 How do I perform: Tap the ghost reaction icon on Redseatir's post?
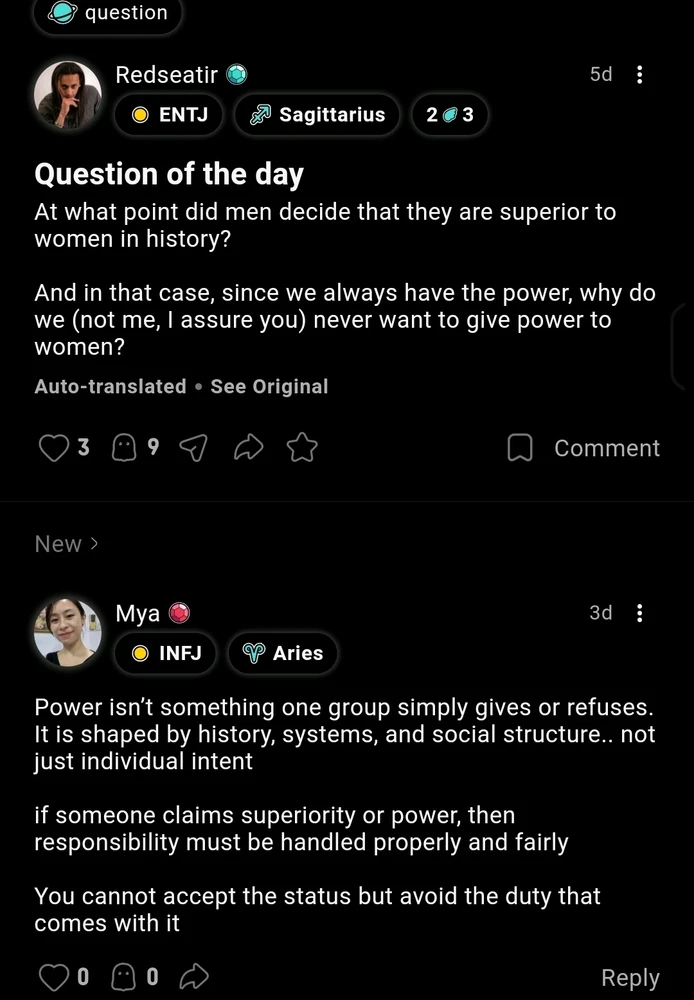pos(124,449)
